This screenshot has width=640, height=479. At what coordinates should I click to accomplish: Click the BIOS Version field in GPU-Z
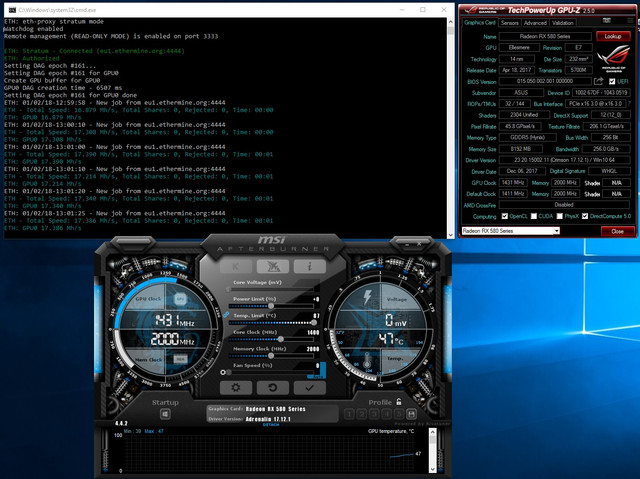coord(545,81)
